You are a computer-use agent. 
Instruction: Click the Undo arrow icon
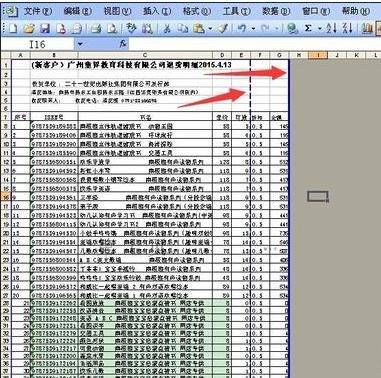coord(242,29)
